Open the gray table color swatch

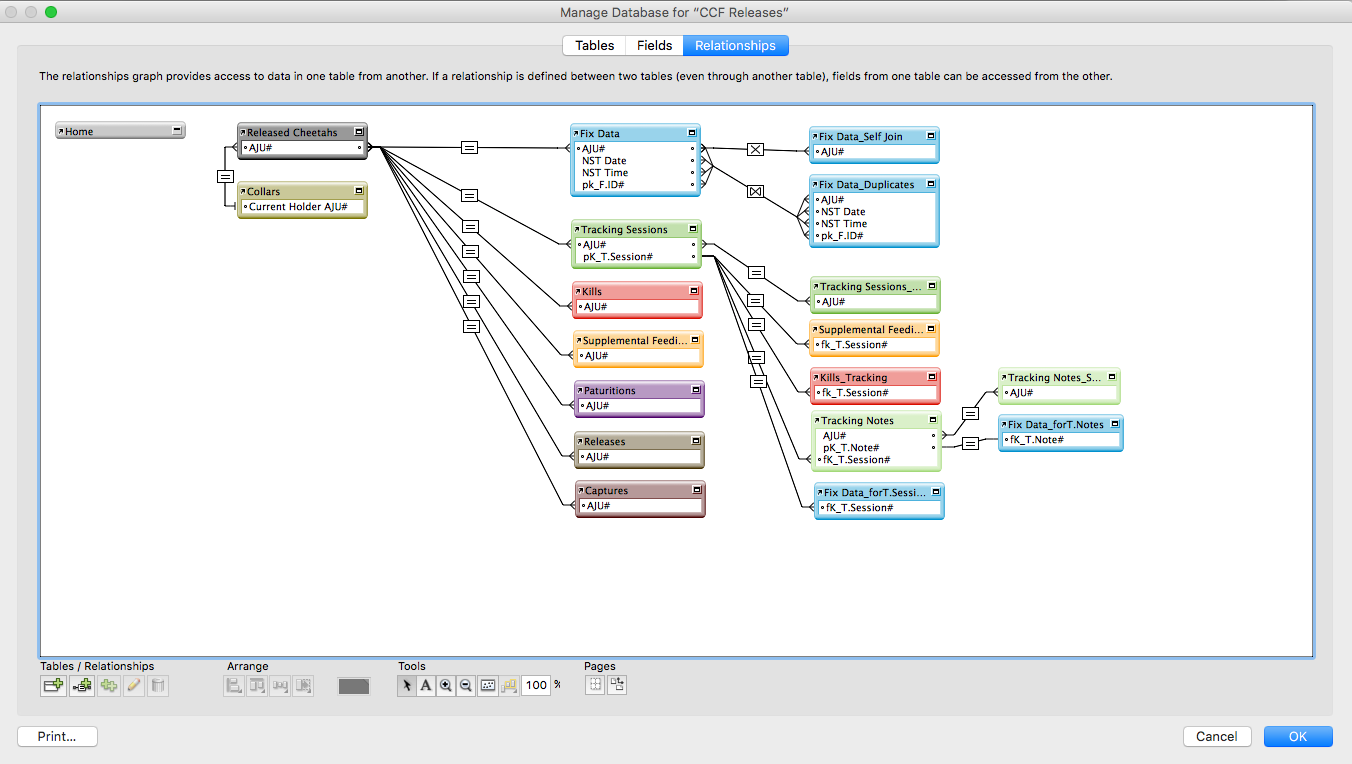pyautogui.click(x=354, y=686)
